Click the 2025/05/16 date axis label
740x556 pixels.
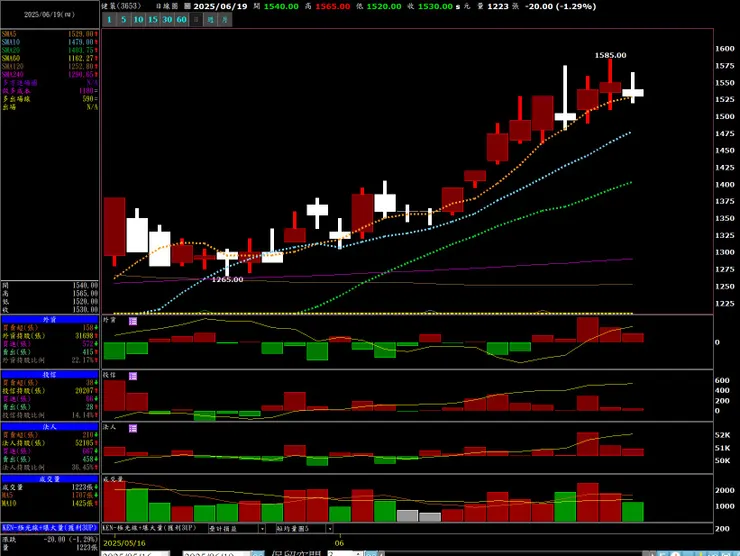(124, 543)
